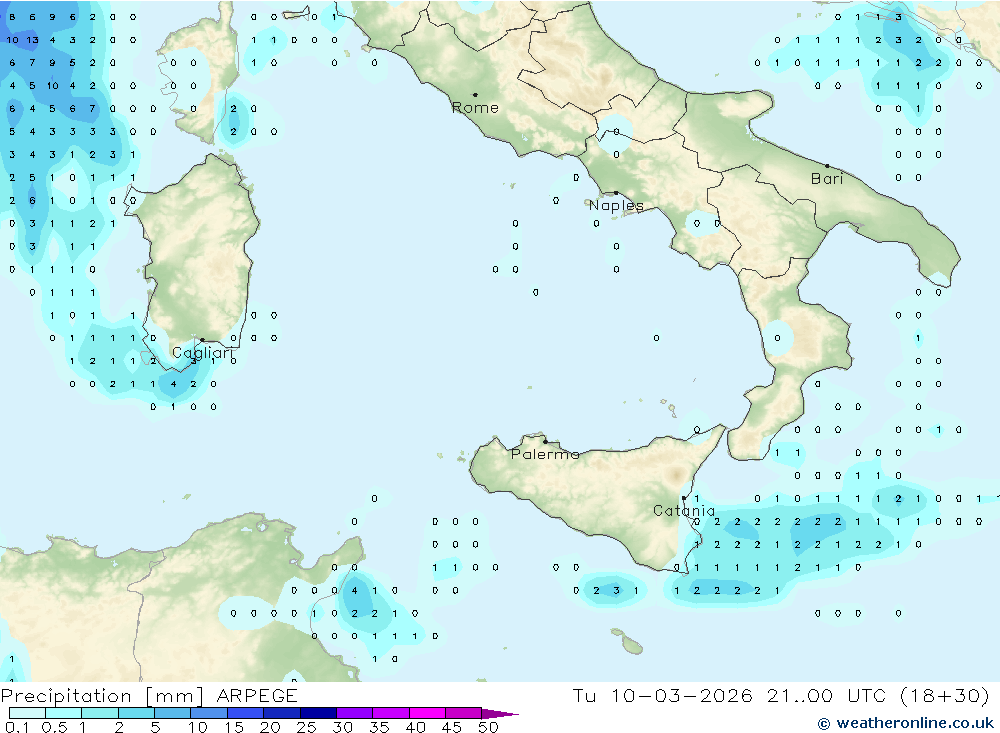Image resolution: width=1000 pixels, height=733 pixels.
Task: Select the Cagliari city label
Action: [x=202, y=353]
